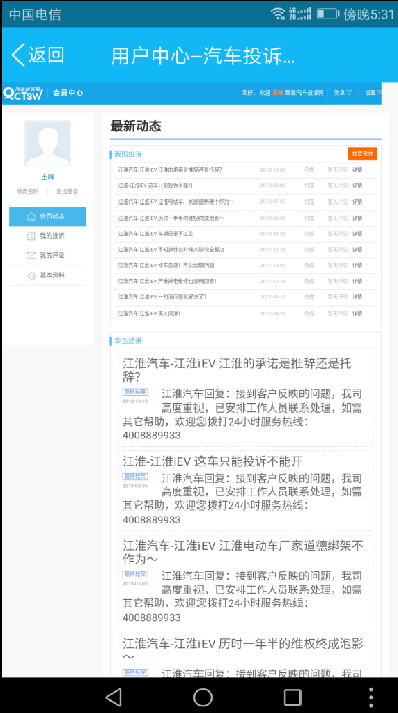Click 详情 in first 我的投诉 table row
The image size is (398, 713).
[357, 170]
